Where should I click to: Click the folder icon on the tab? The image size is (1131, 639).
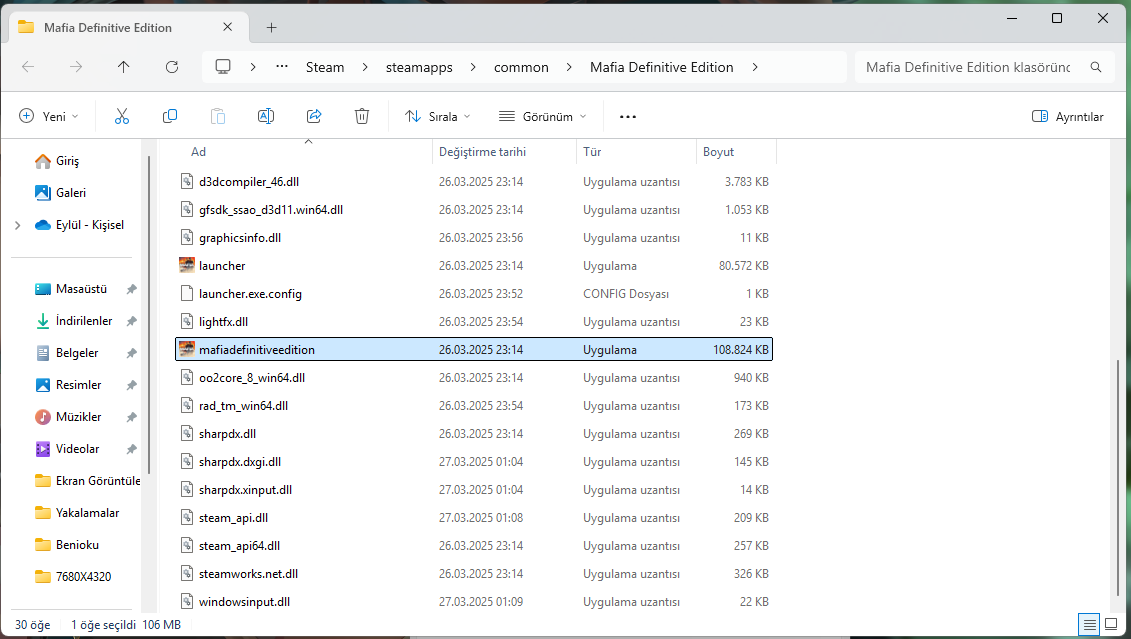26,27
